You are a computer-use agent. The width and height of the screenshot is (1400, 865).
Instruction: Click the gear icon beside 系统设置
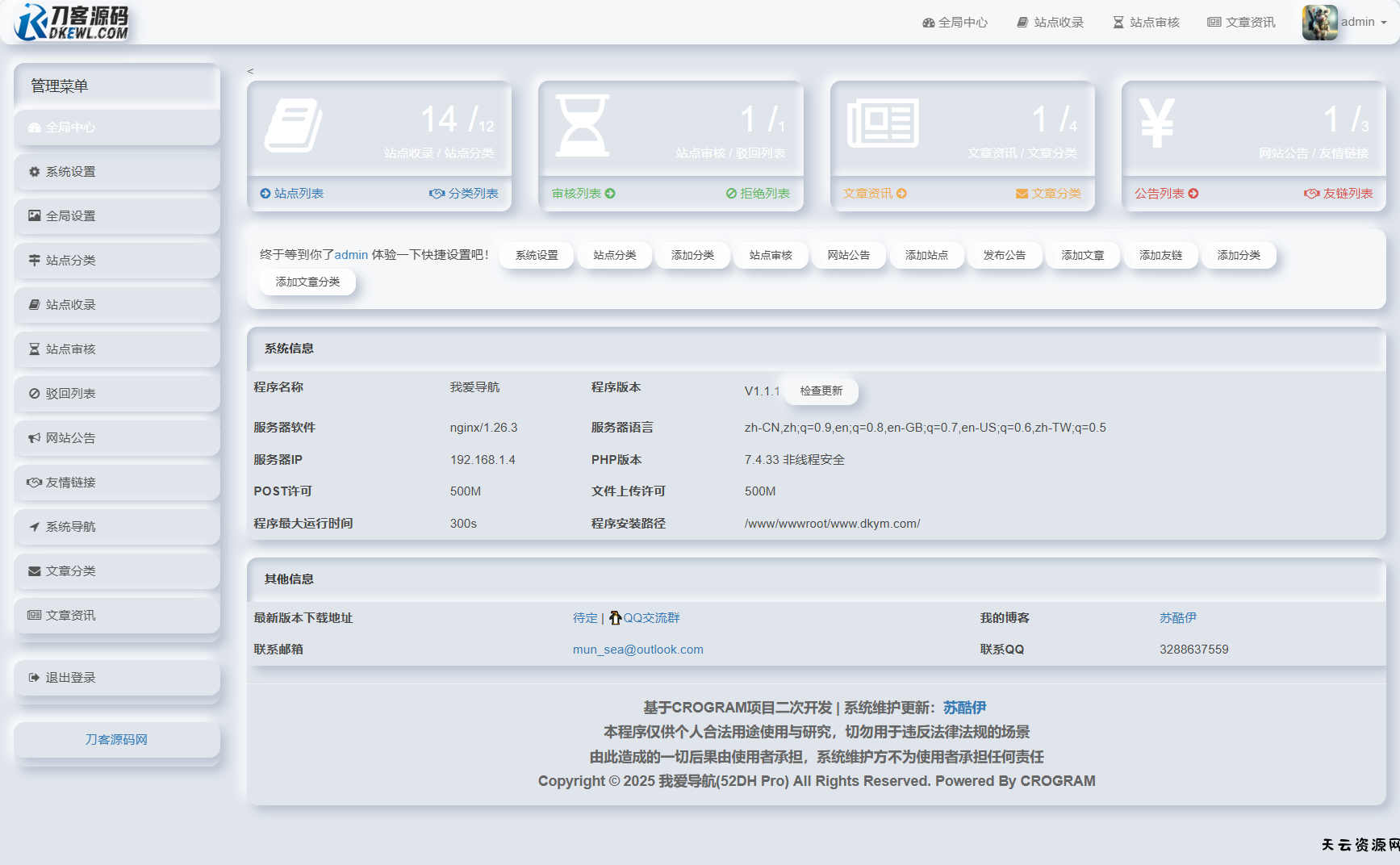pyautogui.click(x=35, y=172)
